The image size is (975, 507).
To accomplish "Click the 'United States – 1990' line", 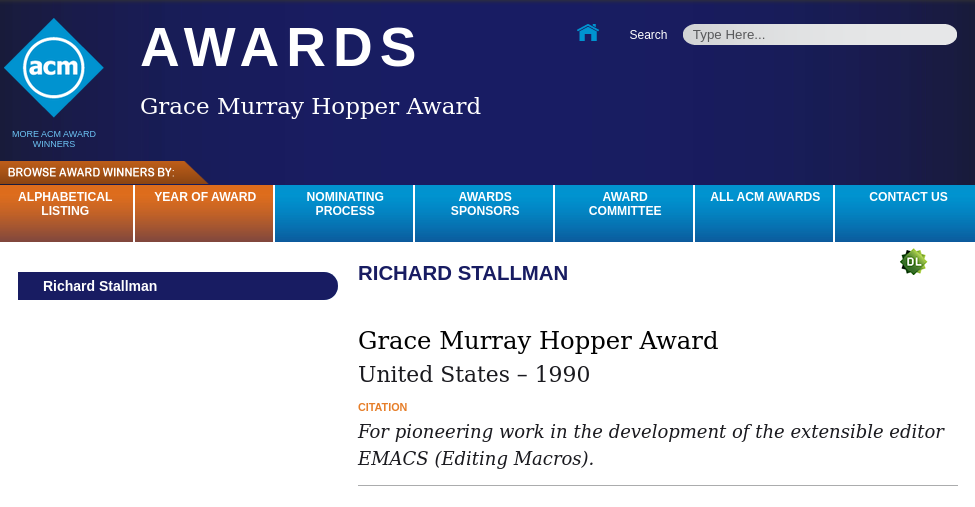I will pos(474,374).
